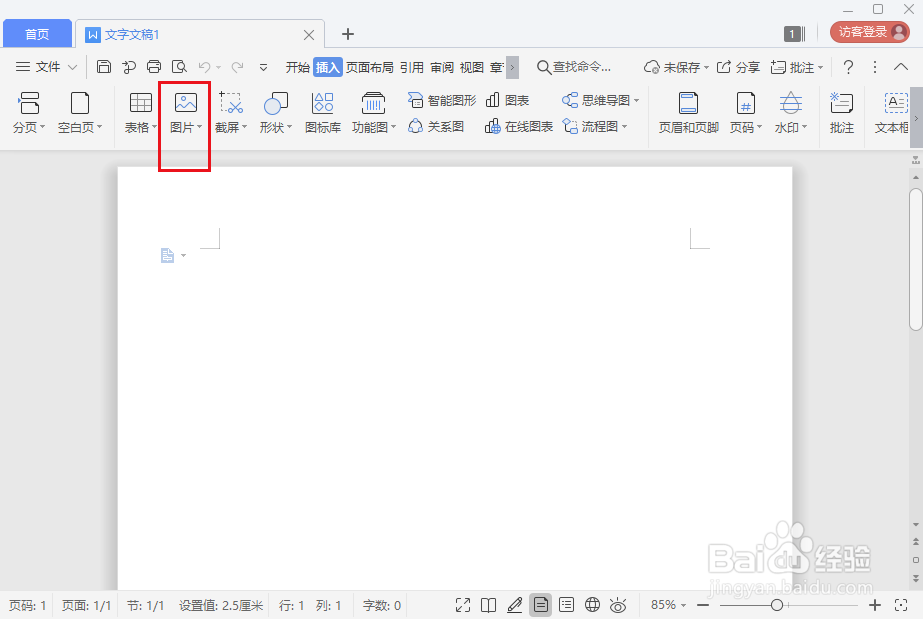Click the fit page zoom icon
923x619 pixels.
(x=901, y=605)
